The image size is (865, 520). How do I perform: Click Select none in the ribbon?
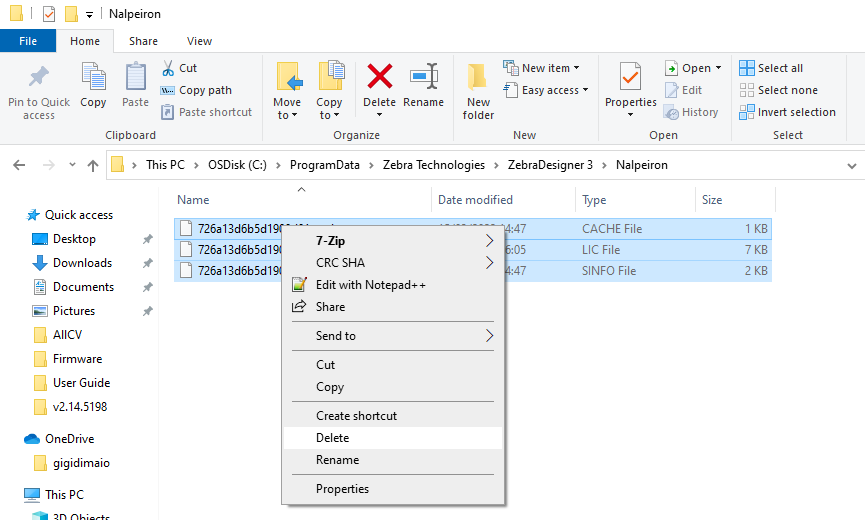(778, 90)
